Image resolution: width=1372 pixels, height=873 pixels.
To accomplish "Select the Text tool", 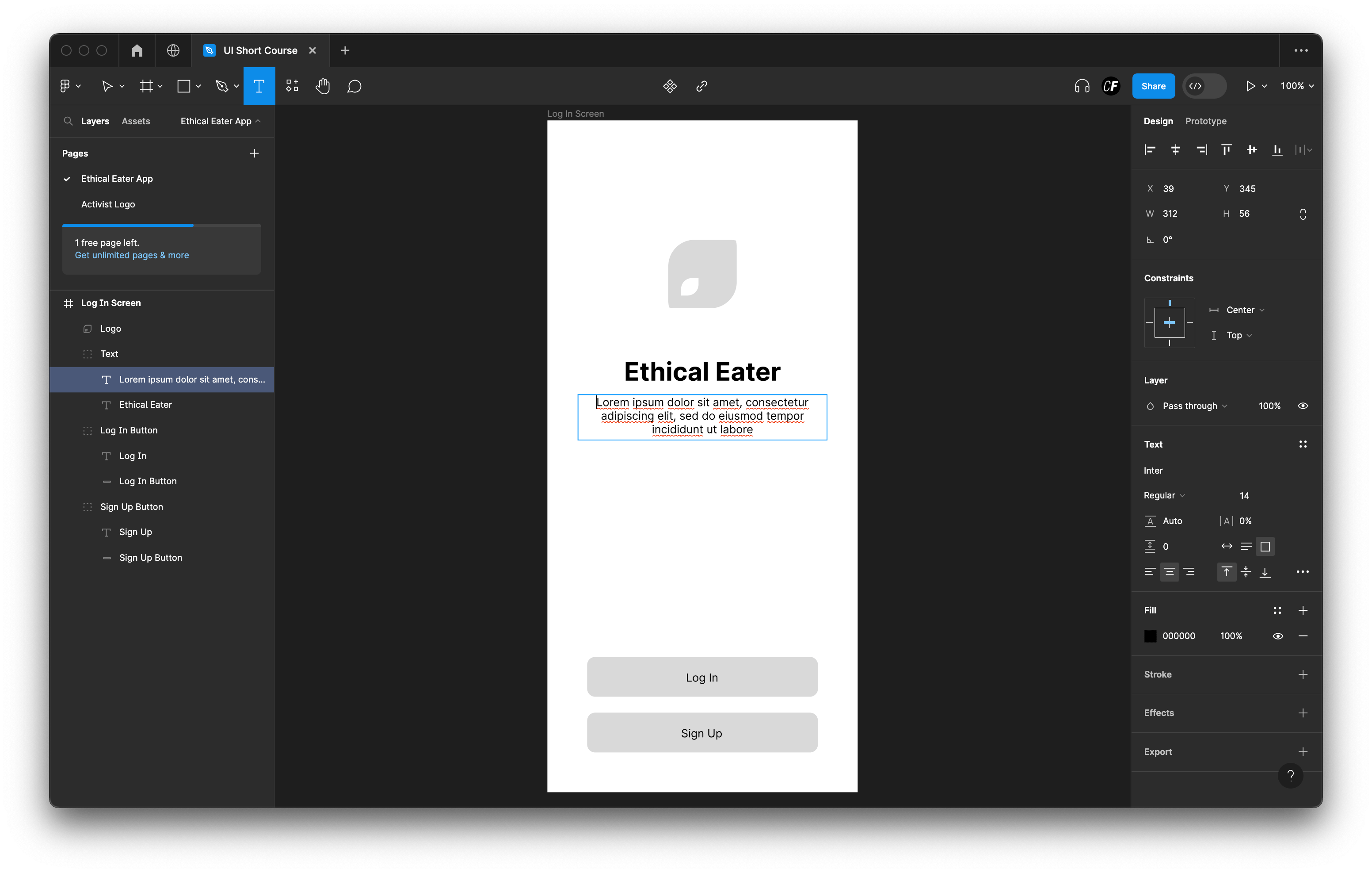I will point(259,86).
